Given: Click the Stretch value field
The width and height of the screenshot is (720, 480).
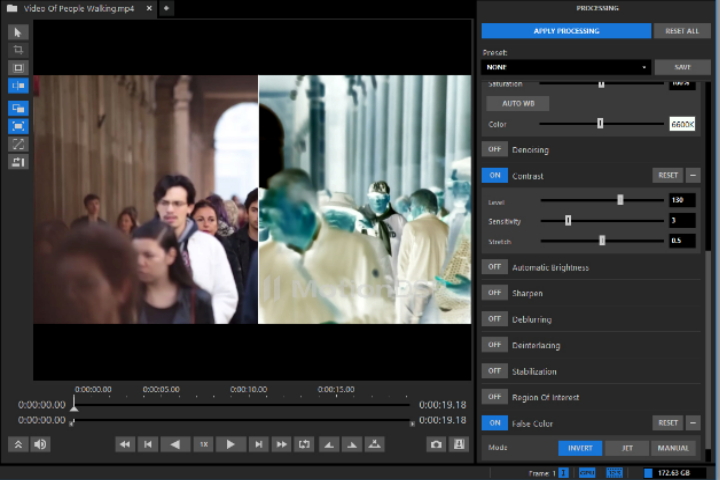Looking at the screenshot, I should pos(682,240).
